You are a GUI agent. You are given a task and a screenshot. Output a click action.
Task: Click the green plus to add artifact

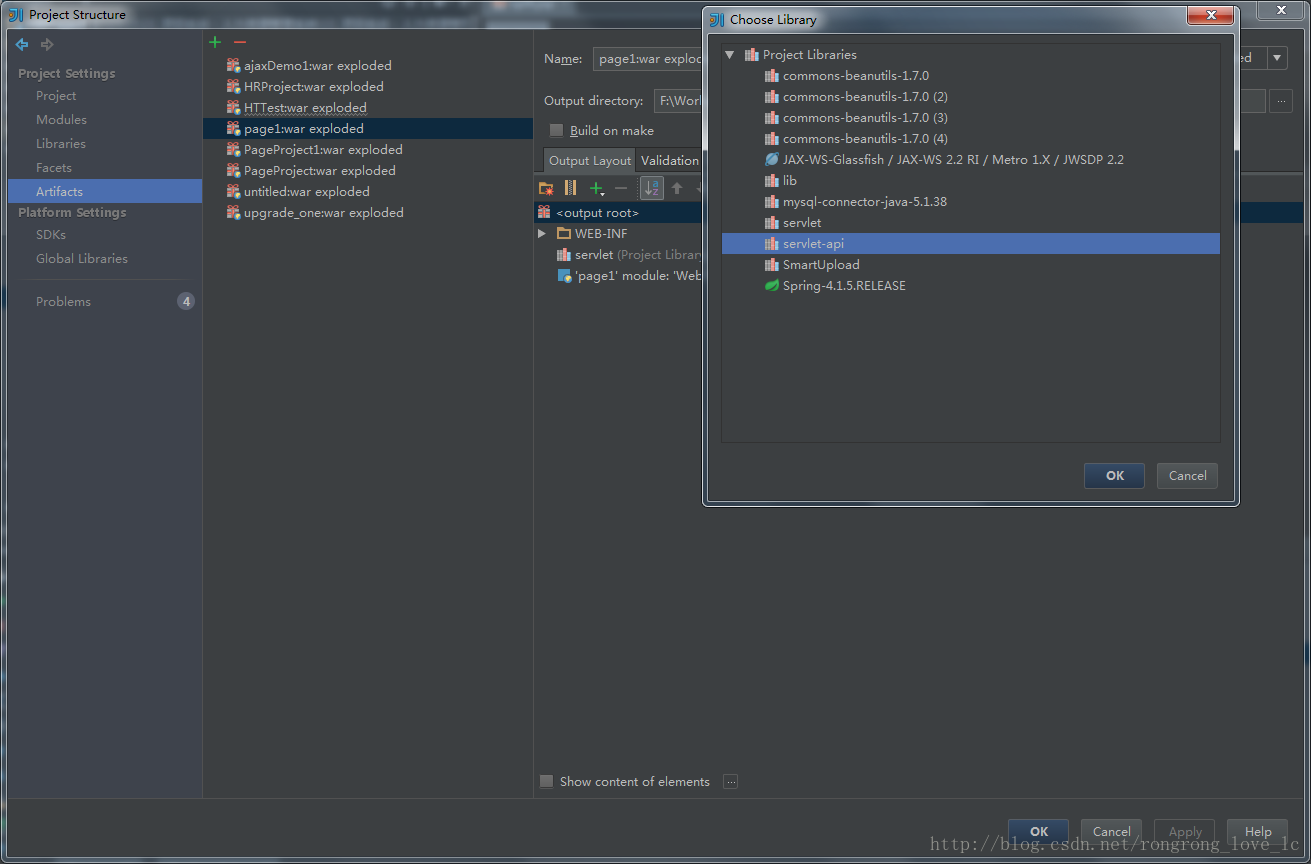[214, 42]
